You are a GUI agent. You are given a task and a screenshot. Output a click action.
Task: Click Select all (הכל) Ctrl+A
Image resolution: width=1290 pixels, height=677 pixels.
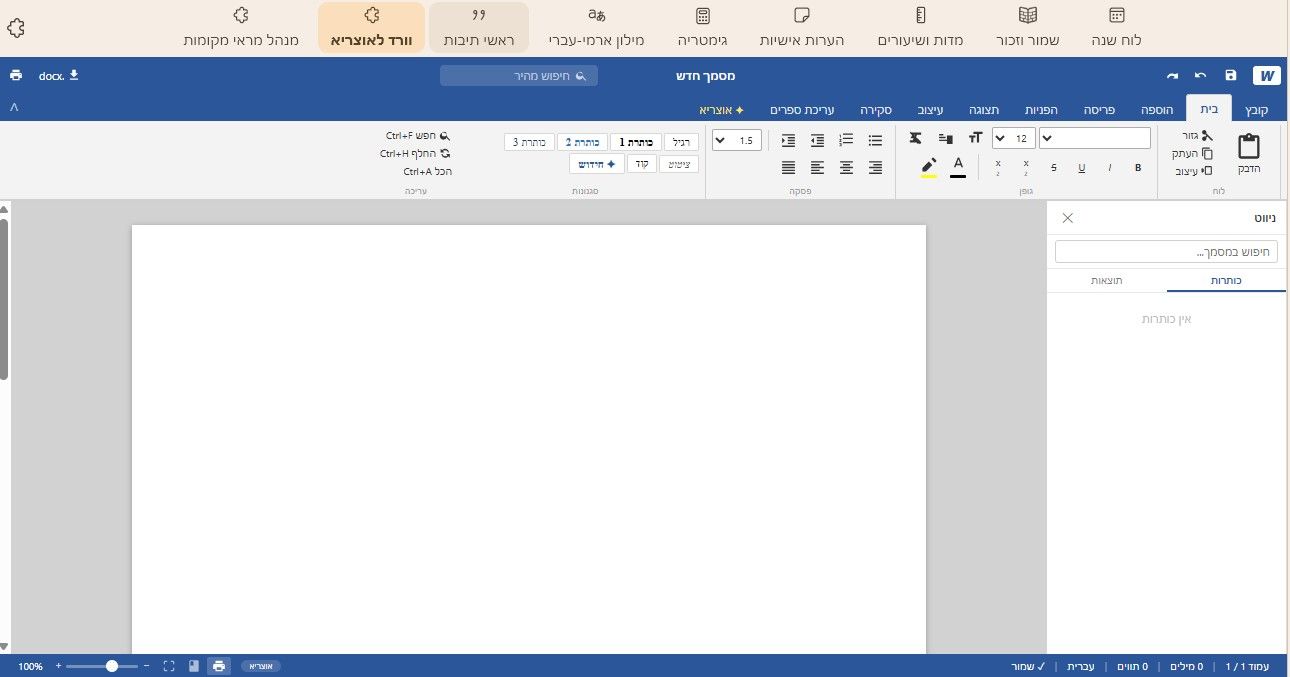(428, 172)
